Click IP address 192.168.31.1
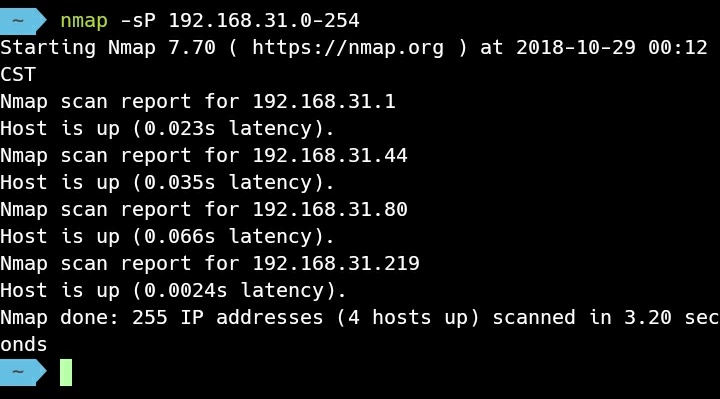The width and height of the screenshot is (720, 399). pyautogui.click(x=324, y=101)
